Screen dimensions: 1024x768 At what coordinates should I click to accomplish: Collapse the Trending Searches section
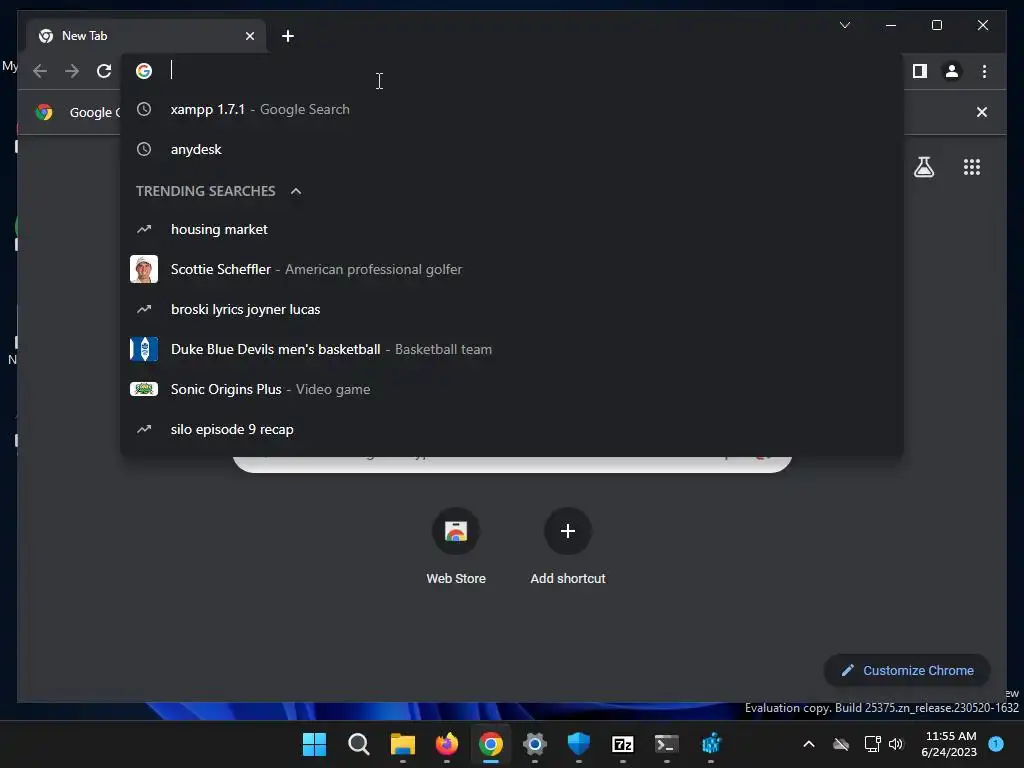click(296, 191)
